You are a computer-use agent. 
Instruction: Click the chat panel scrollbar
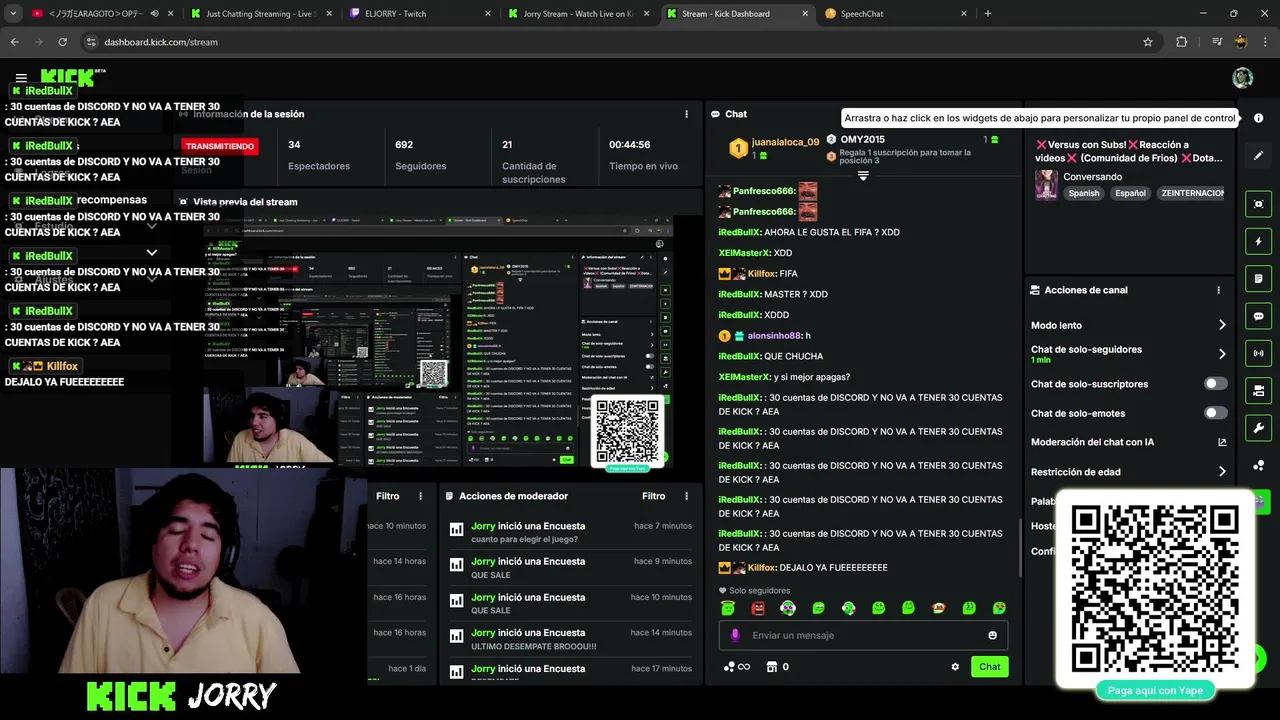[1019, 548]
